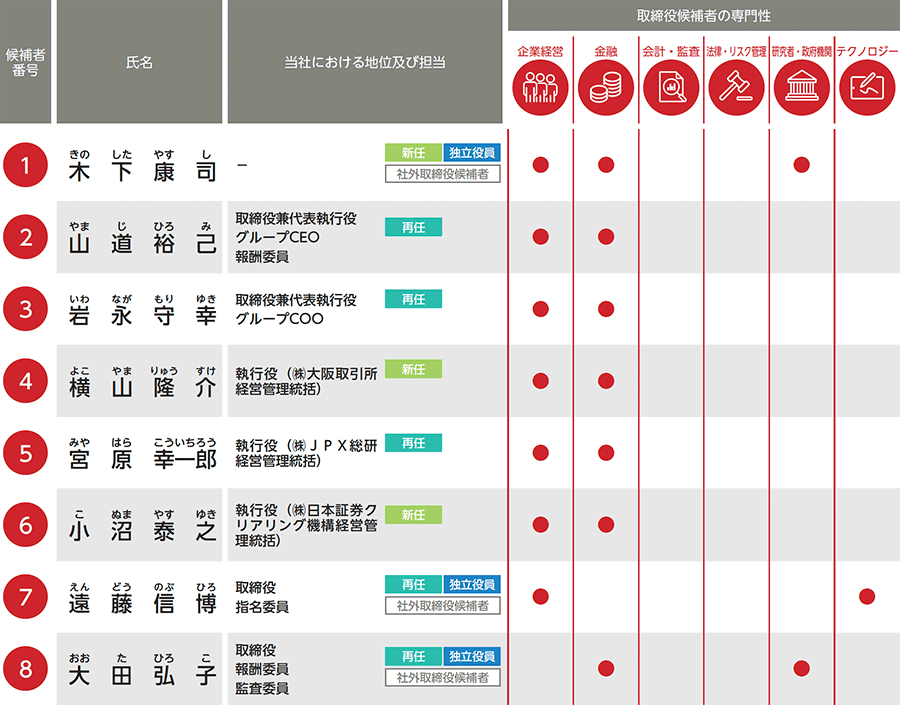
Task: Click the 再任 tag for 山道裕己
Action: click(413, 227)
